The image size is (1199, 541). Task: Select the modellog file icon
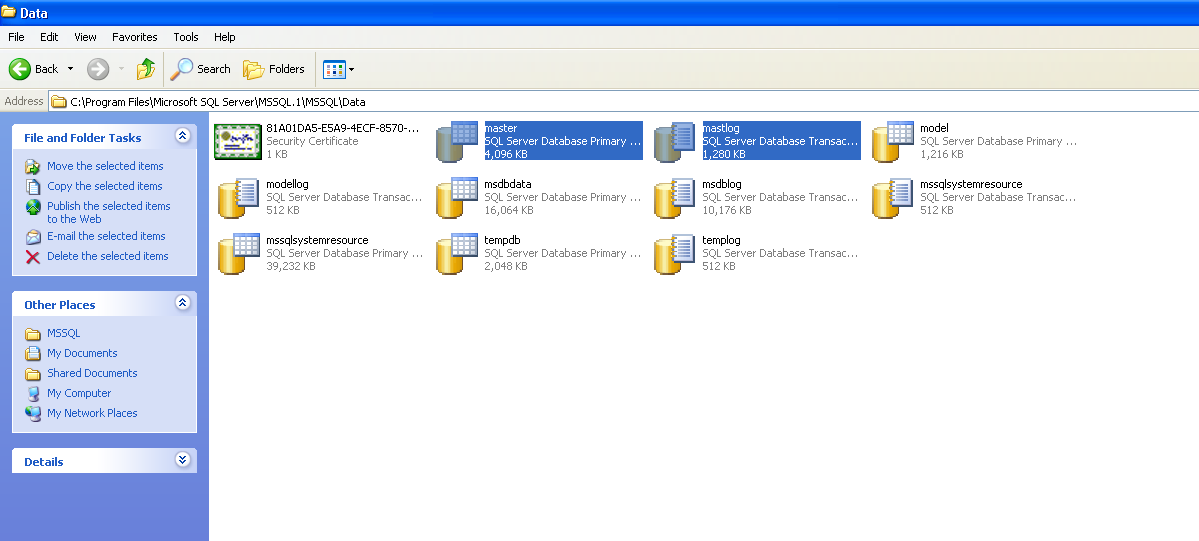tap(239, 197)
